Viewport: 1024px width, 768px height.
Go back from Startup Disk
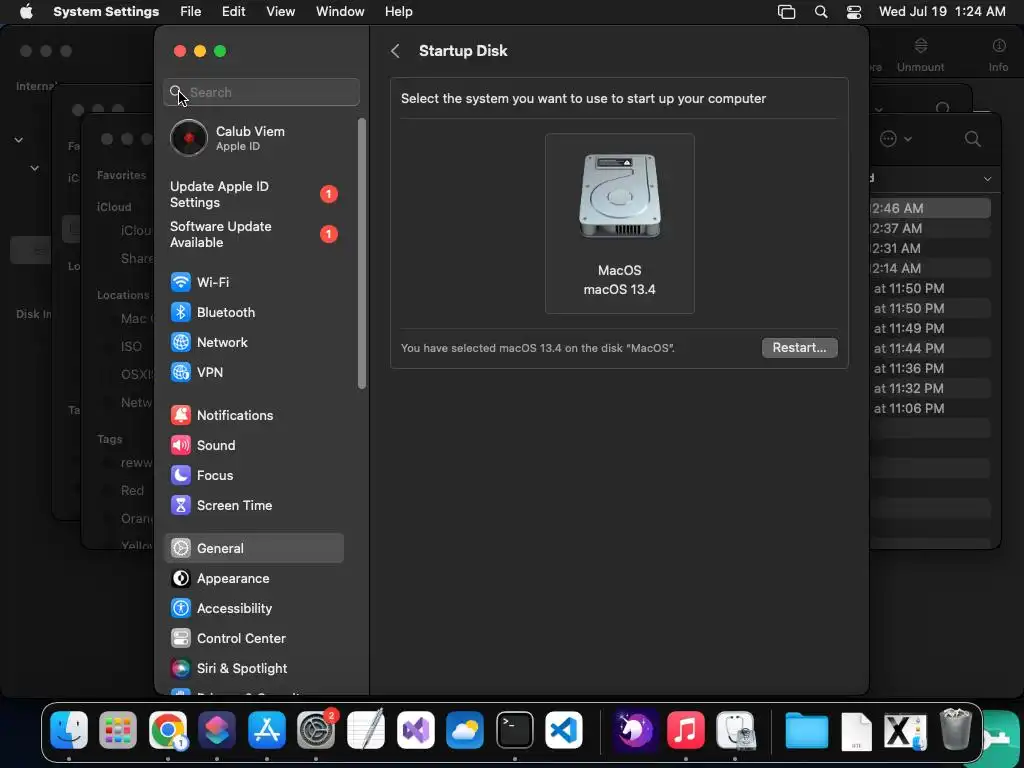click(x=395, y=51)
